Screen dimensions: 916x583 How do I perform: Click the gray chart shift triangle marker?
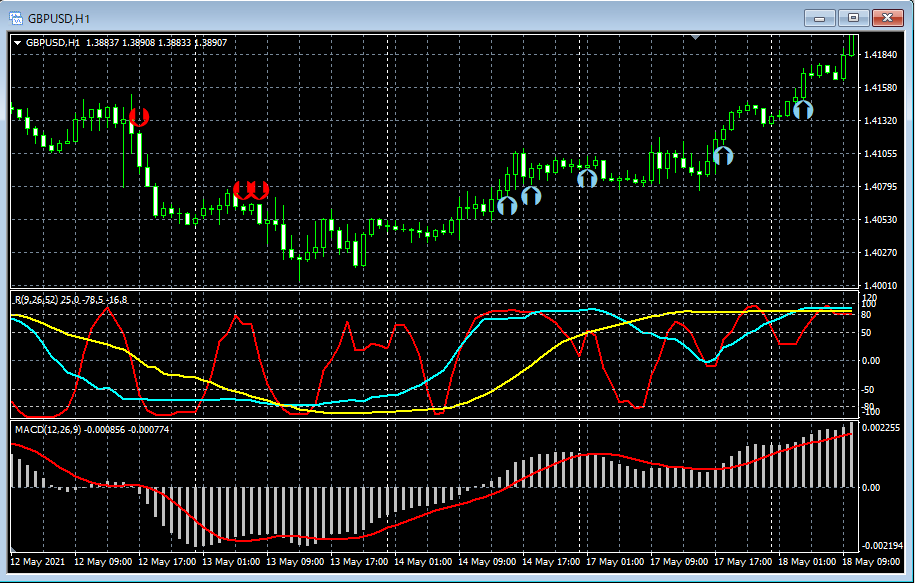pos(695,37)
